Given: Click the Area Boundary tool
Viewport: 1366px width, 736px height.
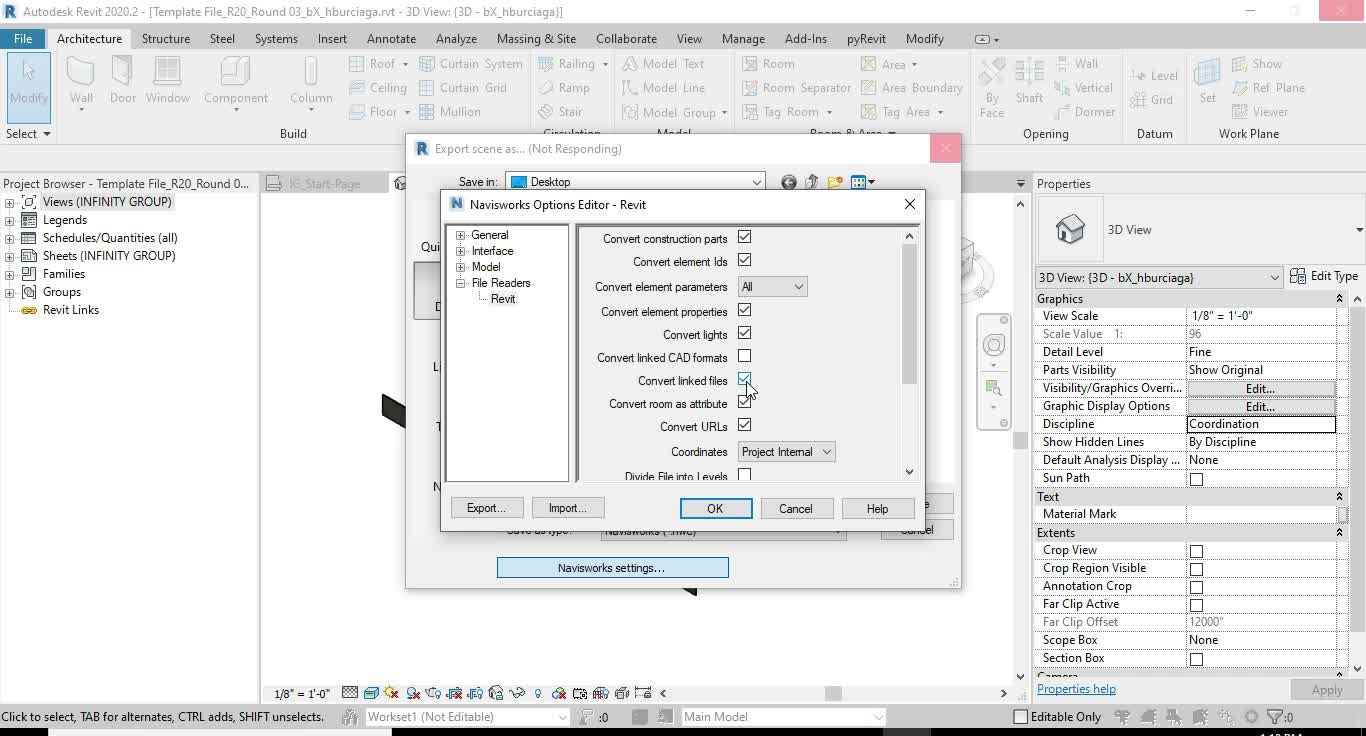Looking at the screenshot, I should [x=911, y=88].
